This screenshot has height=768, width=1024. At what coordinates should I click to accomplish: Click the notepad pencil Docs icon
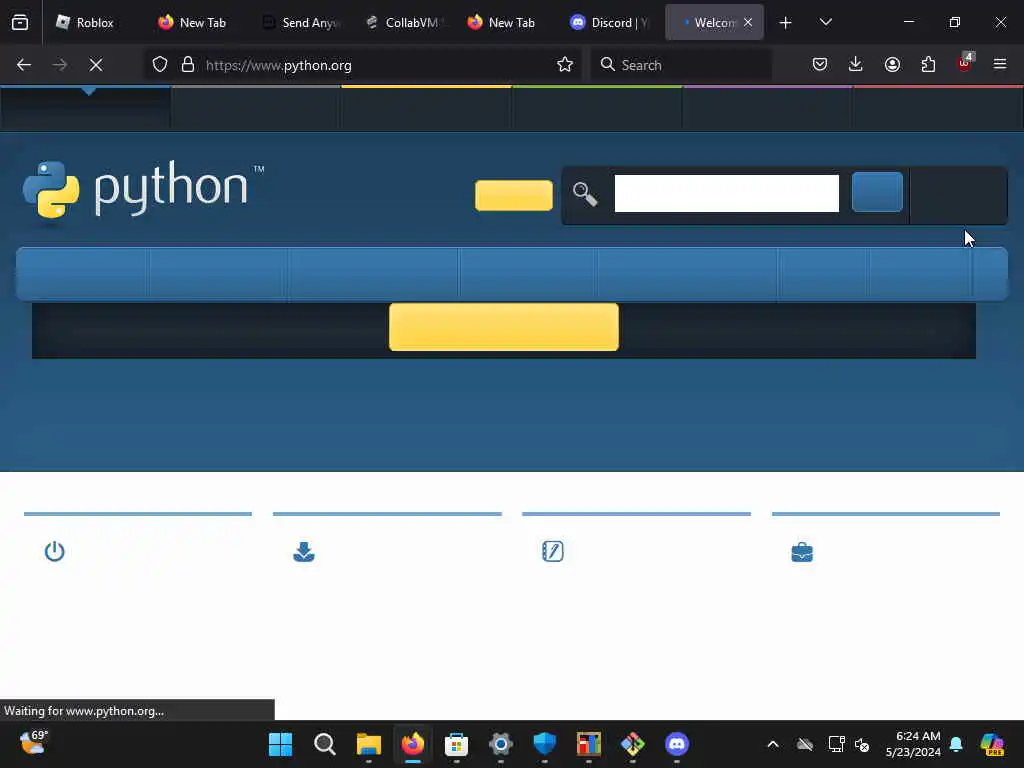(552, 551)
